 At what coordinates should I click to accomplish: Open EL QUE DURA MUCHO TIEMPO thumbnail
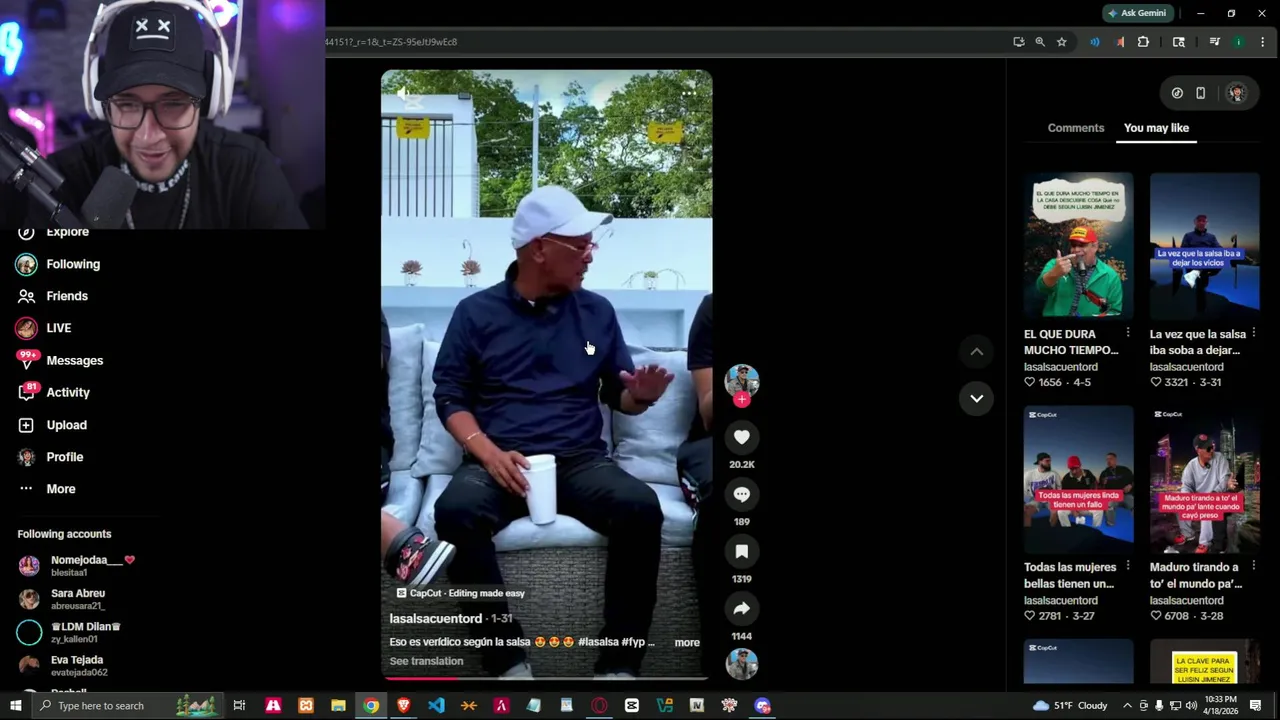pos(1078,246)
